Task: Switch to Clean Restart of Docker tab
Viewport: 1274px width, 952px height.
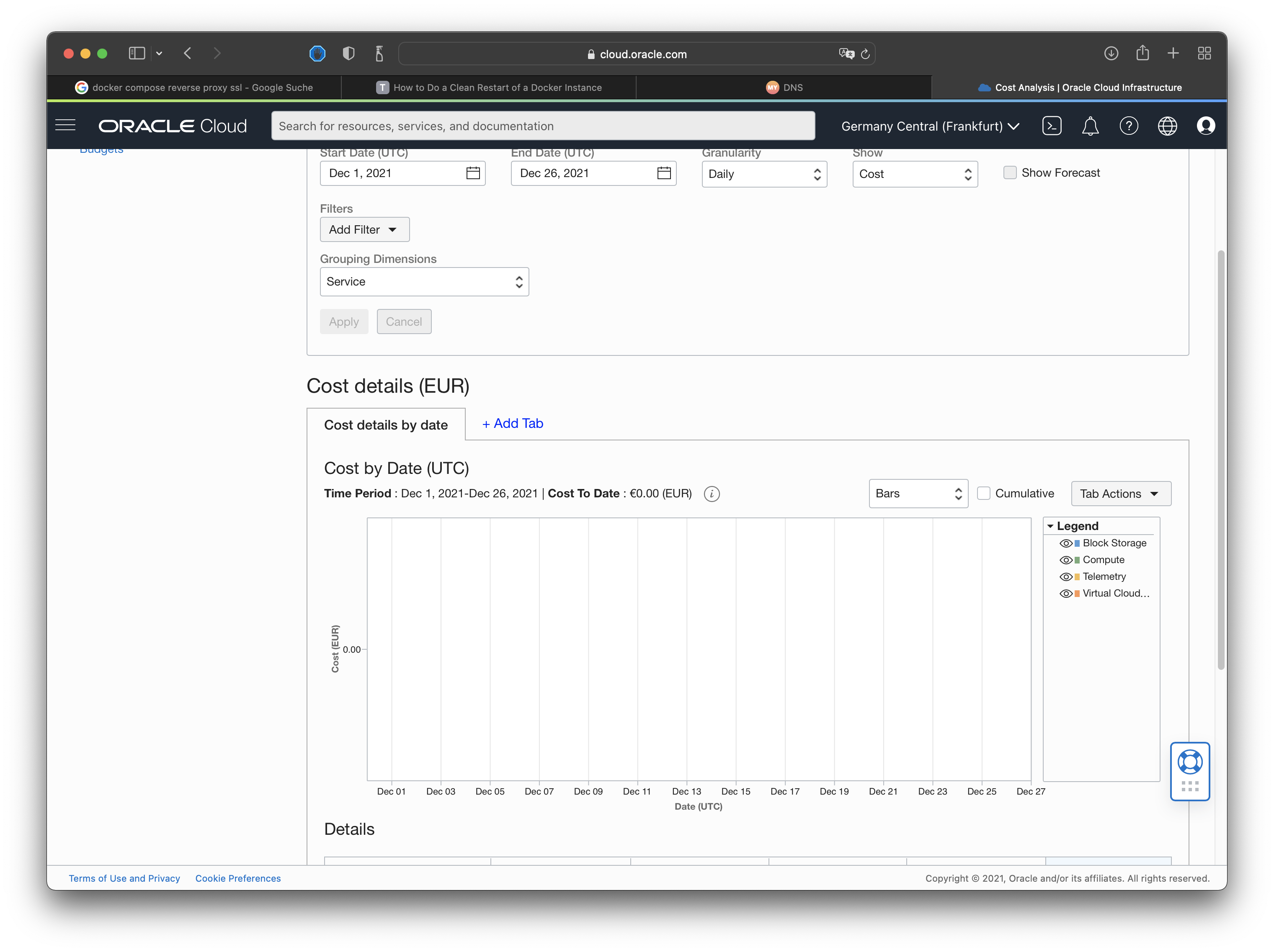Action: (x=489, y=87)
